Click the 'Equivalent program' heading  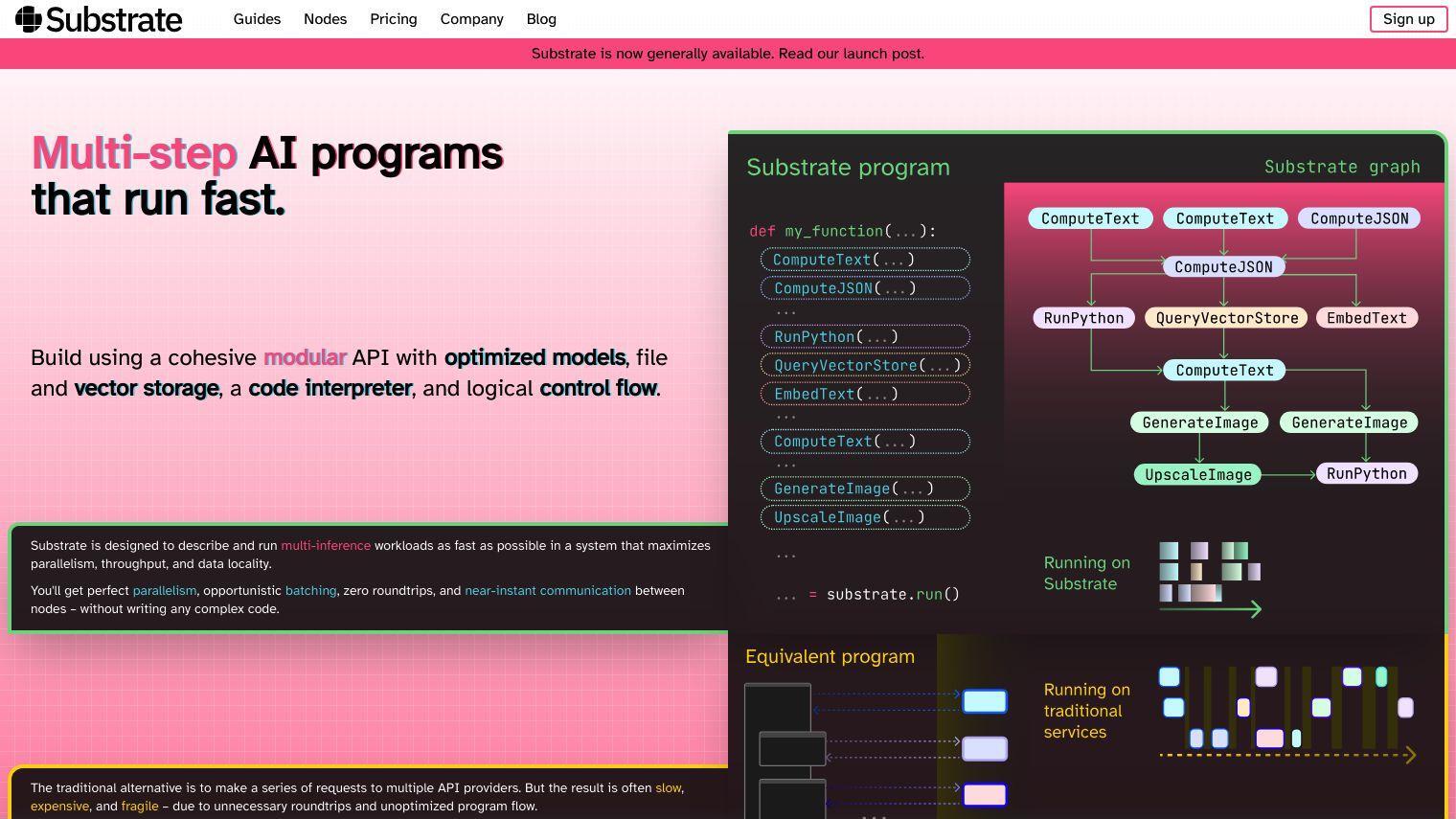pos(830,656)
